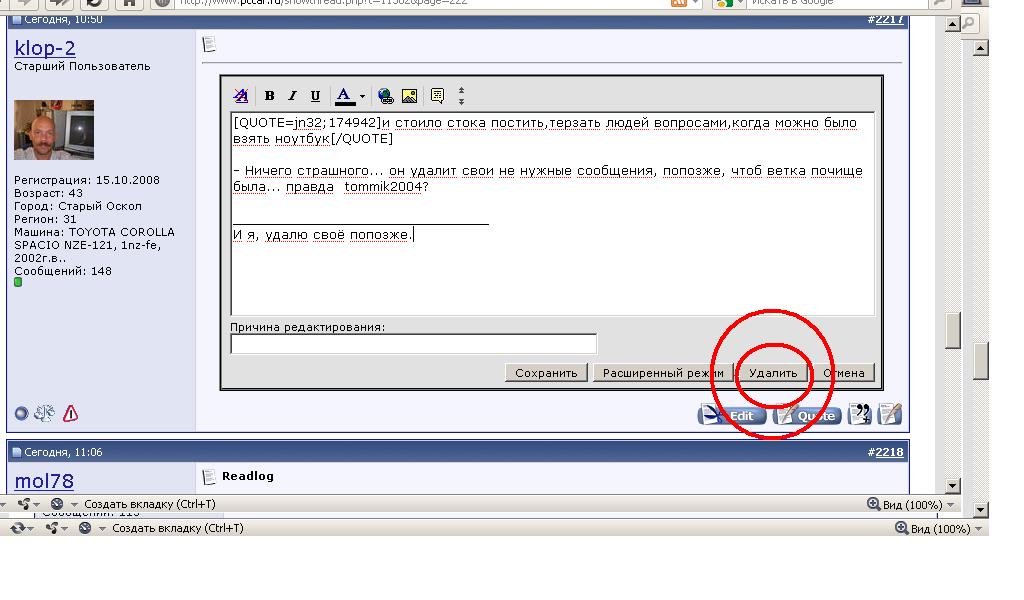Open the font color dropdown arrow
This screenshot has width=1024, height=600.
(362, 97)
